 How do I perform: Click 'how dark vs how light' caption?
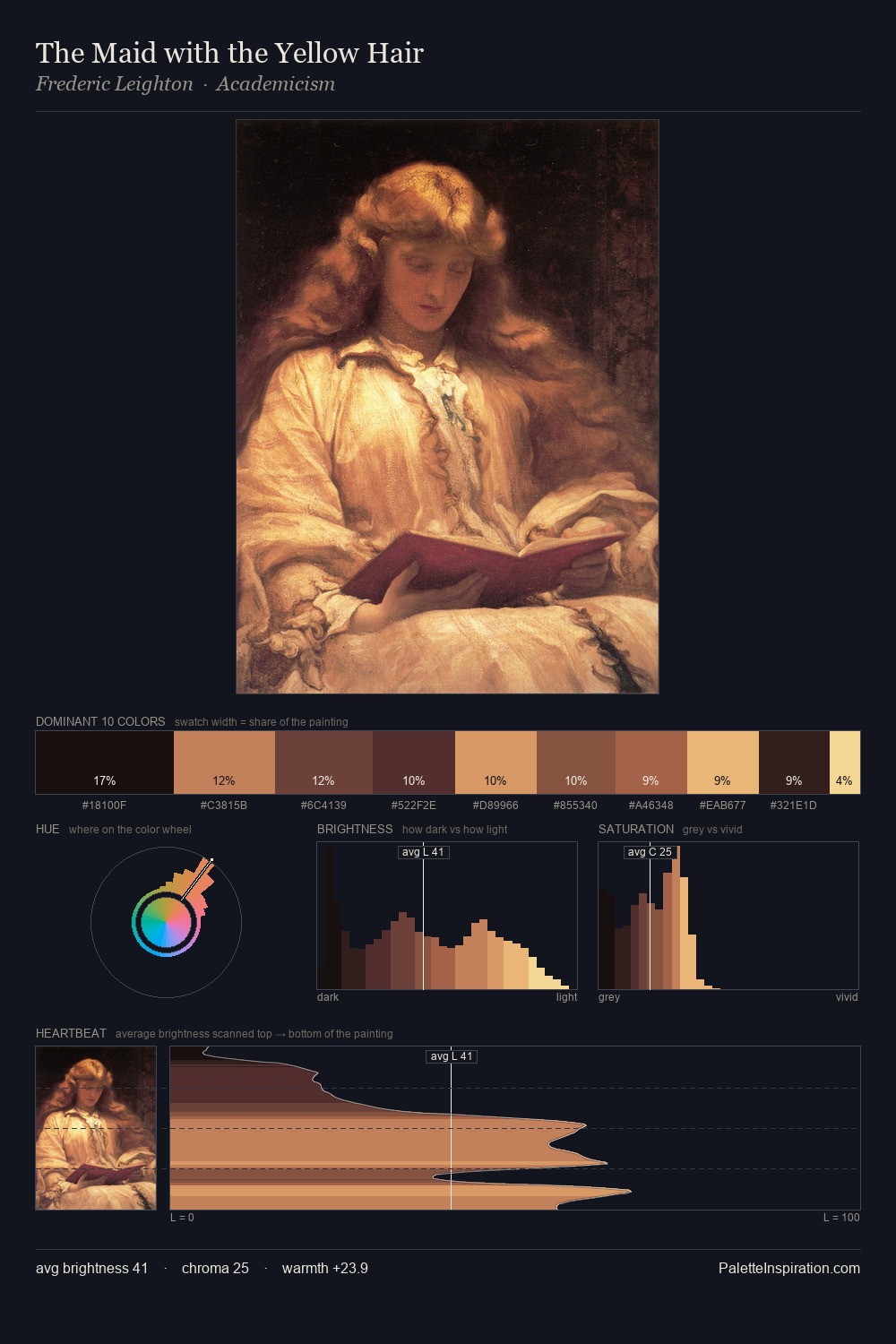click(455, 830)
